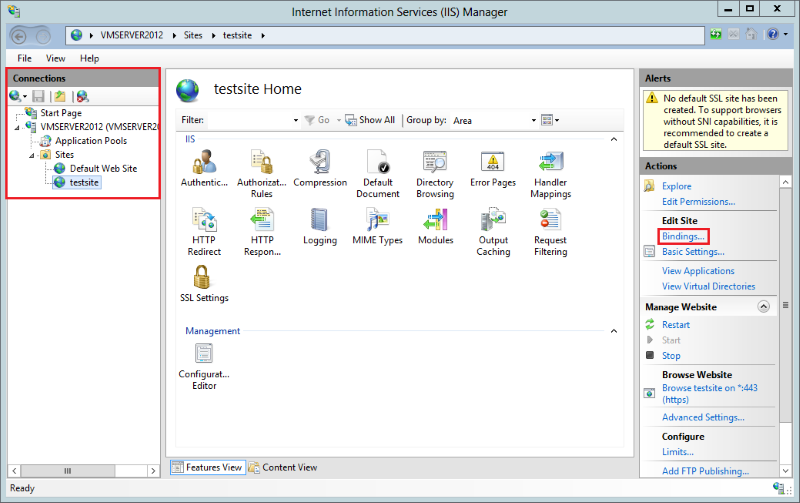
Task: Click Basic Settings... action
Action: pyautogui.click(x=693, y=252)
